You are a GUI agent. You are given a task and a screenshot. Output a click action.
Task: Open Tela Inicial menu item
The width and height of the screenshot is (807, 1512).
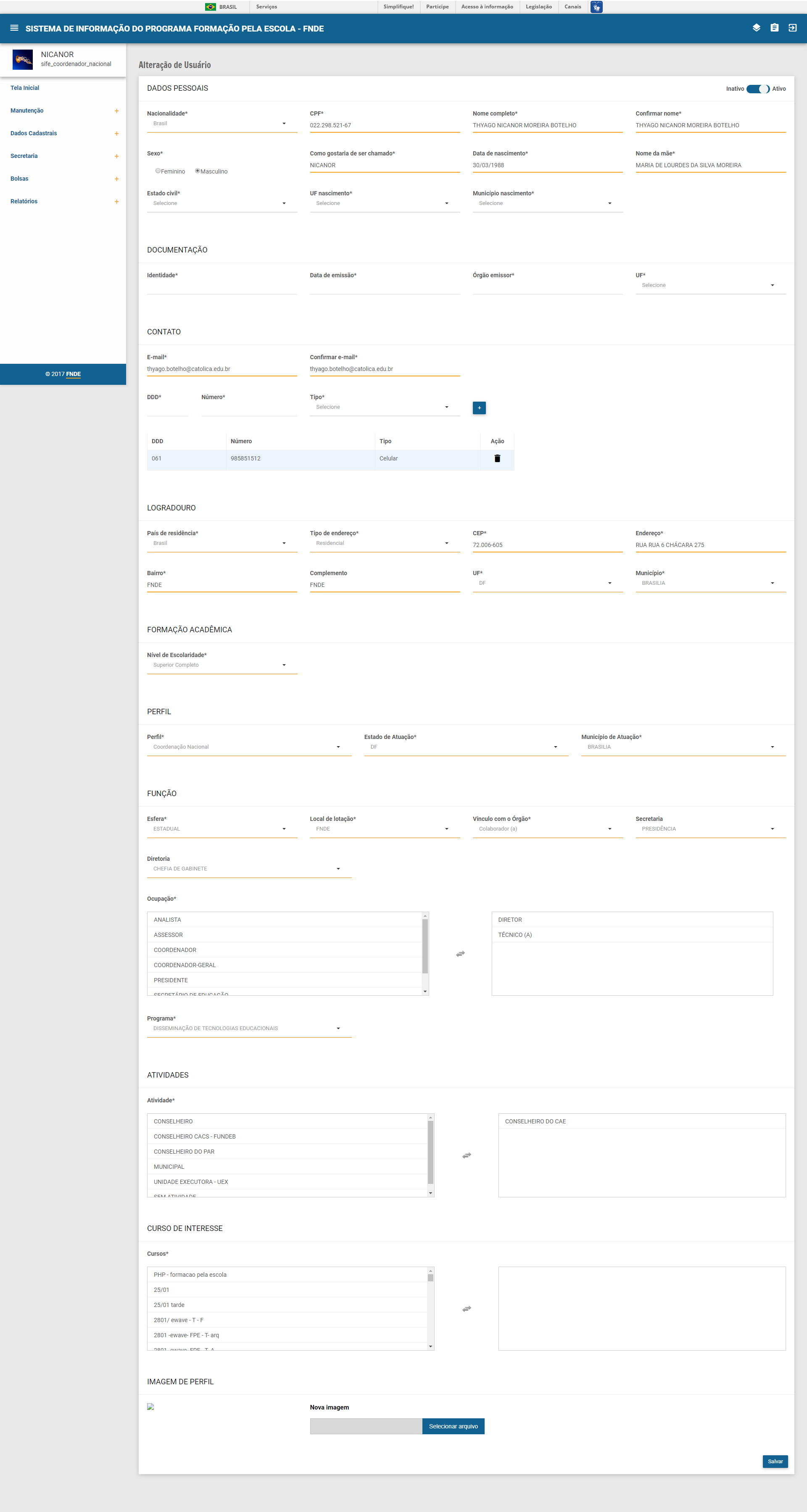coord(25,88)
